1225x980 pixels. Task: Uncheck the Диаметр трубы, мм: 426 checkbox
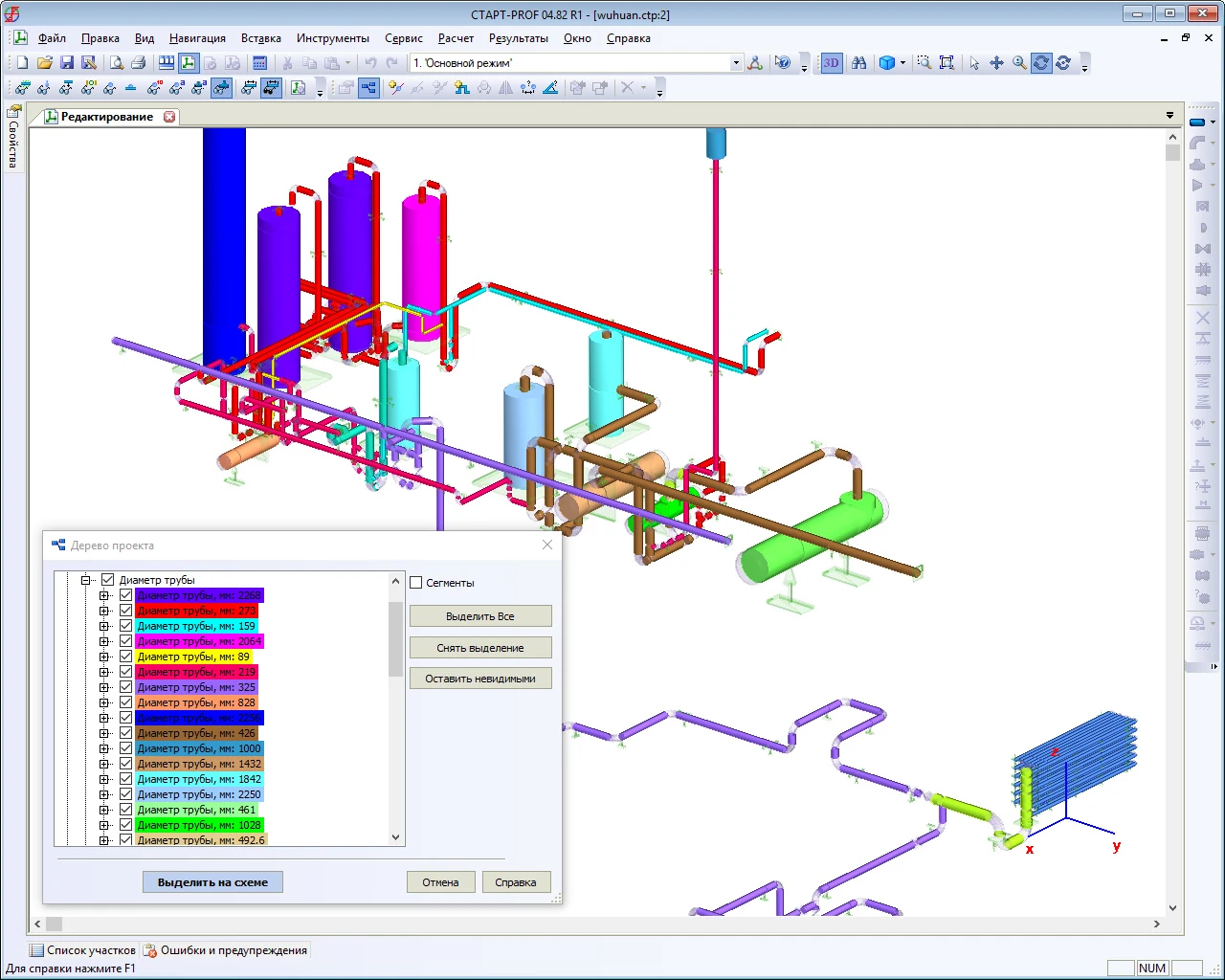[x=125, y=733]
